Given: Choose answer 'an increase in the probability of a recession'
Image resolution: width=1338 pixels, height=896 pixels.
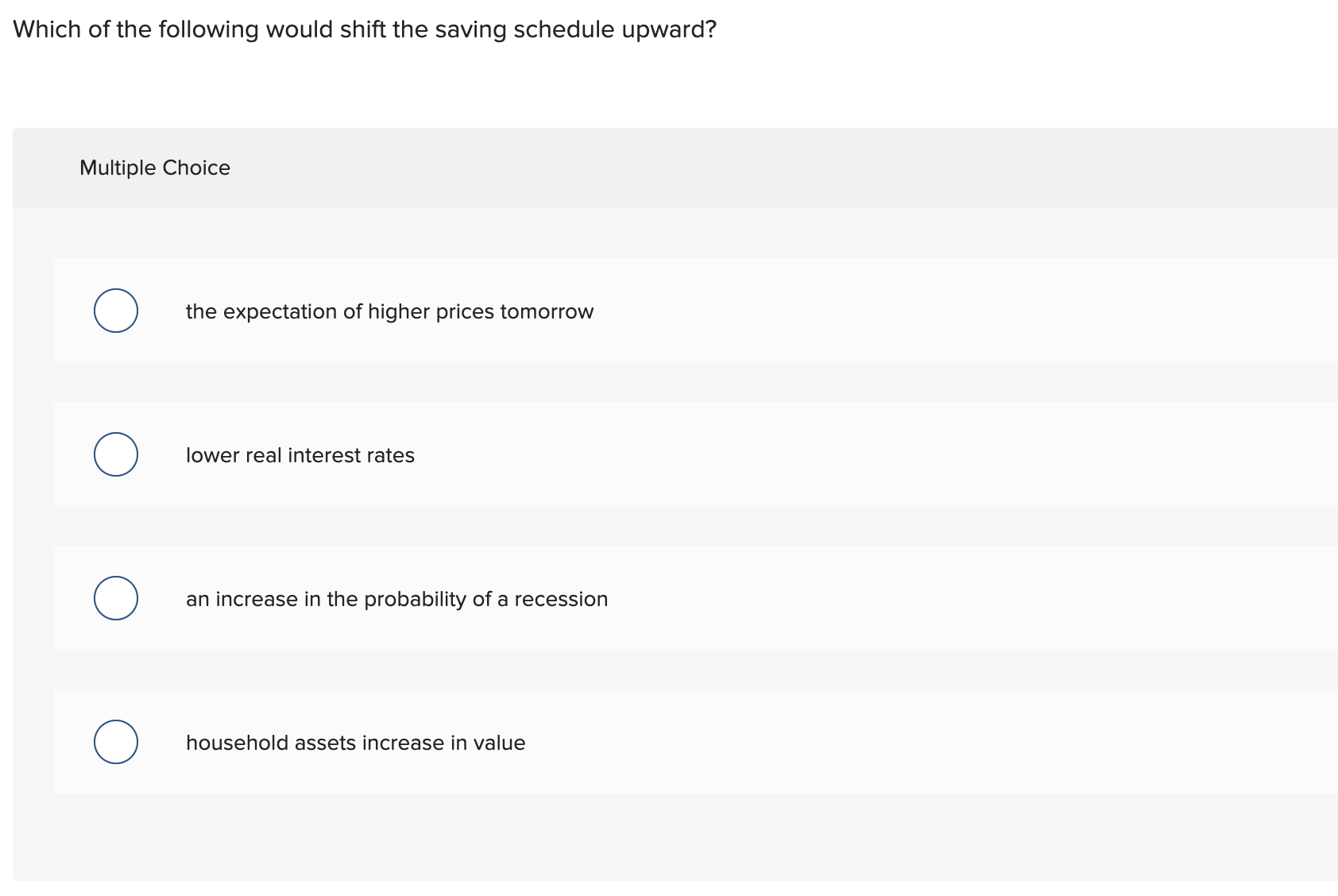Looking at the screenshot, I should point(397,599).
